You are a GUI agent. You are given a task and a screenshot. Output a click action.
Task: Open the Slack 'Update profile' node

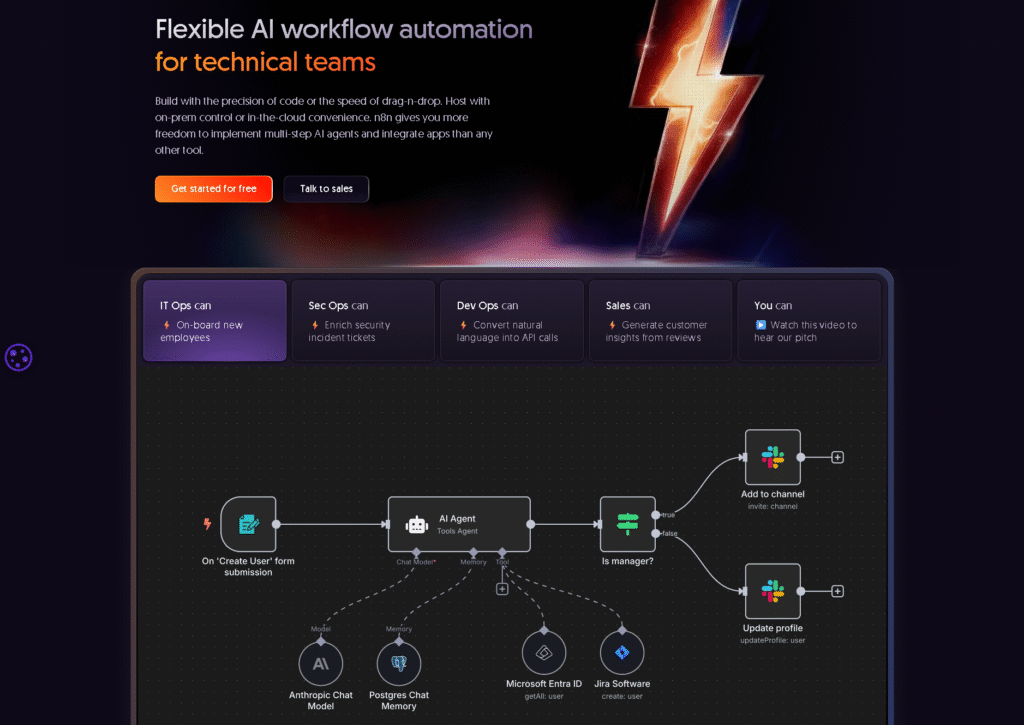[773, 591]
